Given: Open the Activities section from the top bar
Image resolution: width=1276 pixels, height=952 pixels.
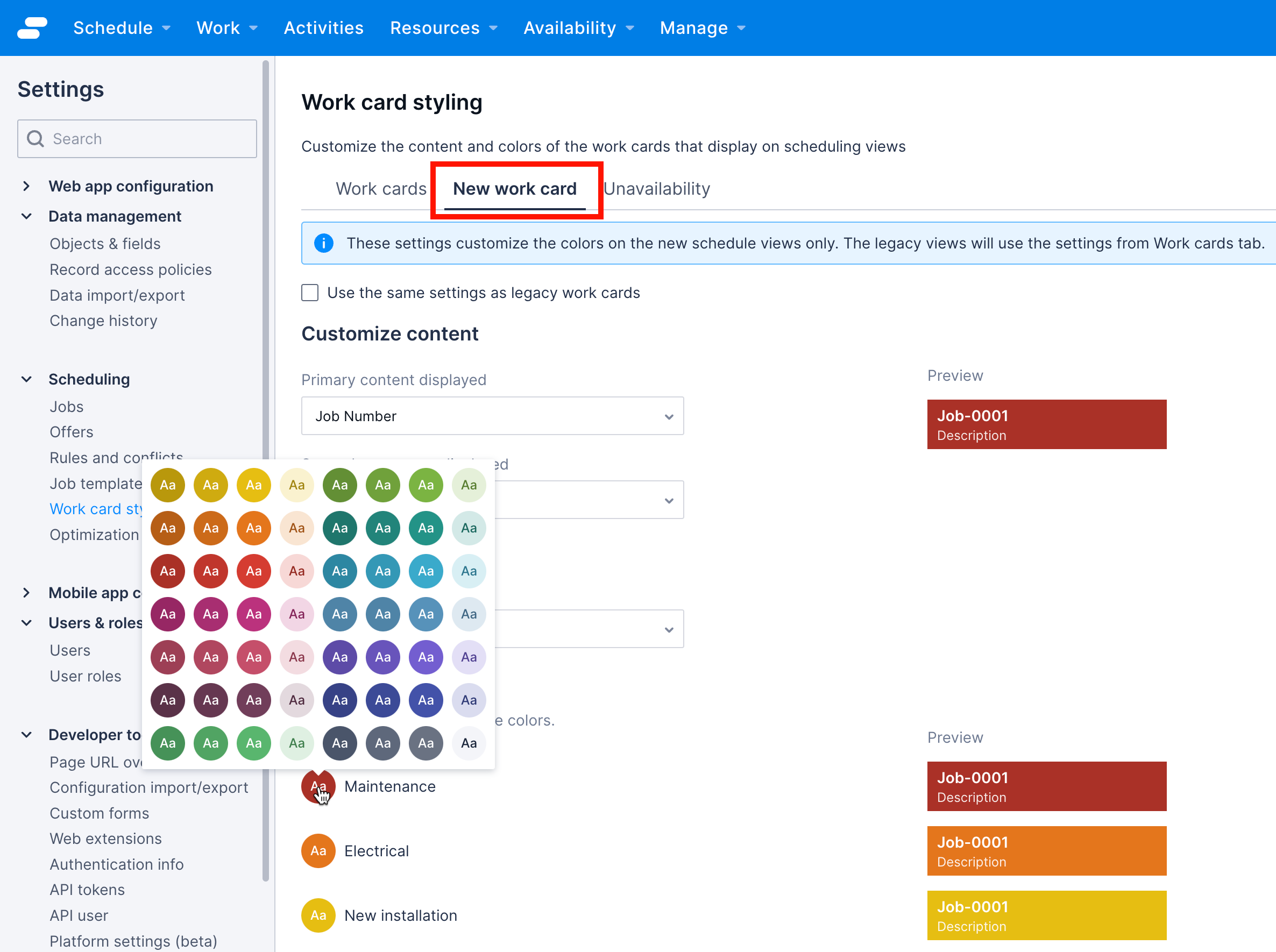Looking at the screenshot, I should 323,27.
